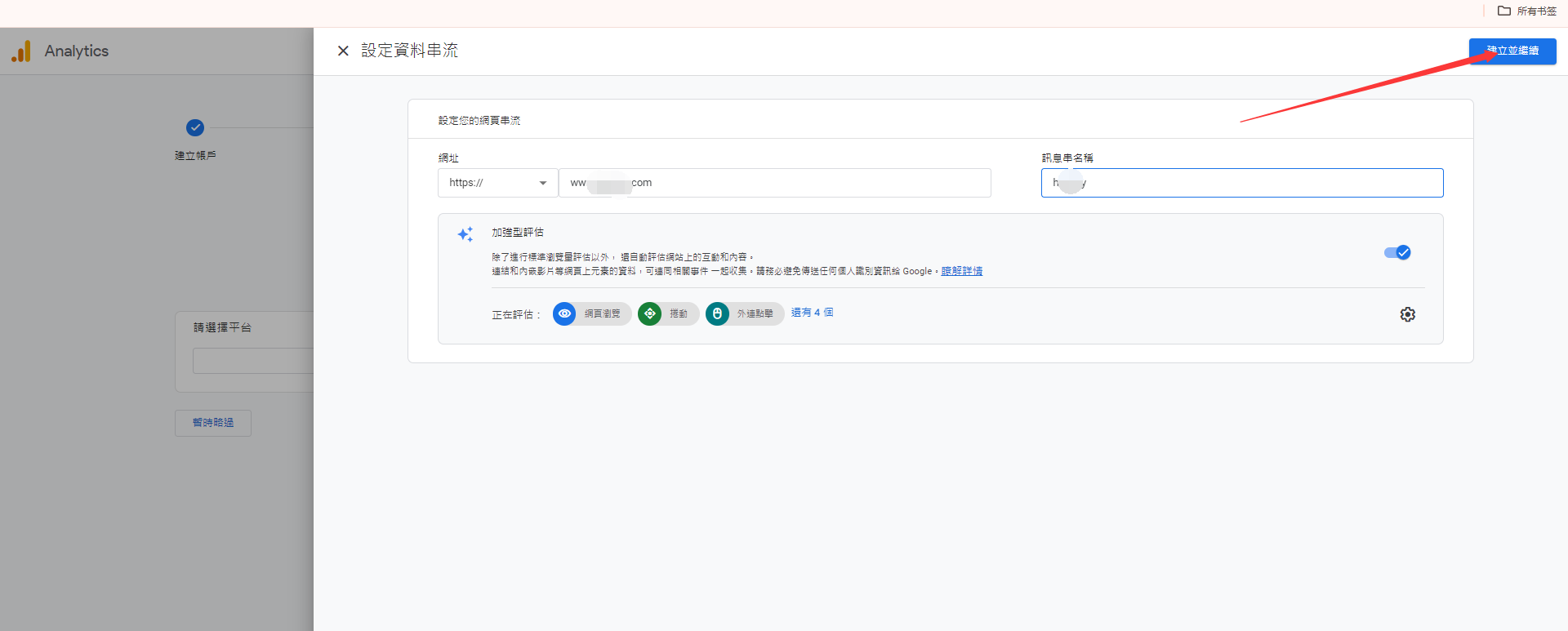Click the 暫時略過 skip button
This screenshot has height=631, width=1568.
(x=212, y=423)
